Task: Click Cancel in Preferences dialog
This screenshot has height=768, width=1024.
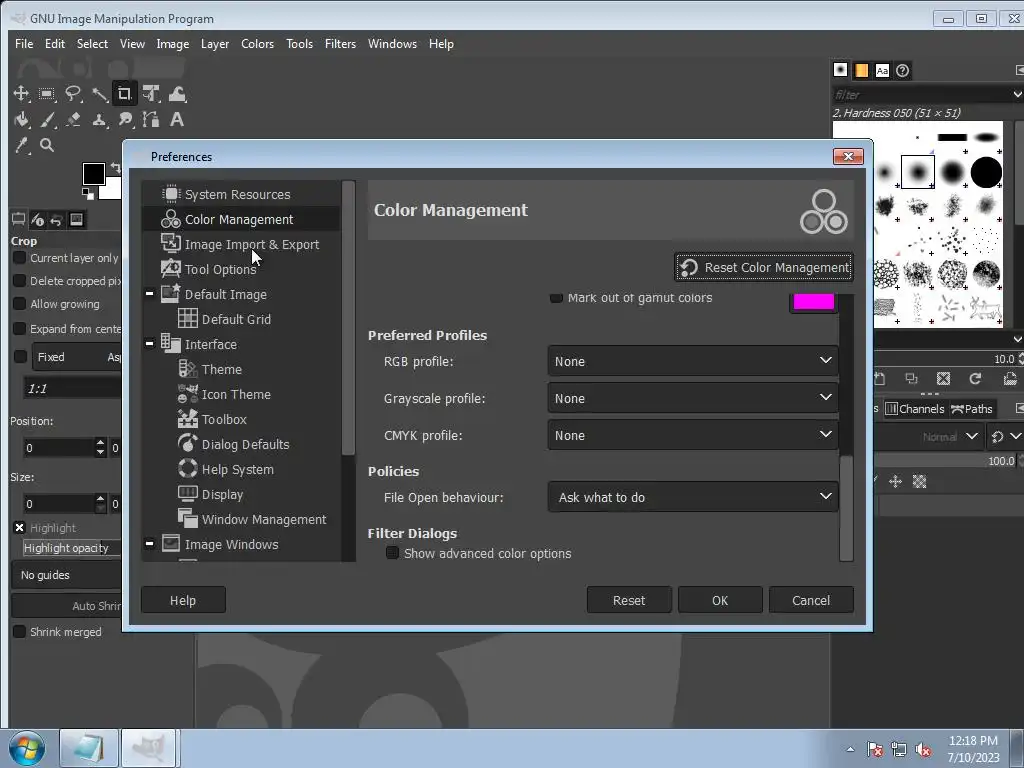Action: tap(811, 600)
